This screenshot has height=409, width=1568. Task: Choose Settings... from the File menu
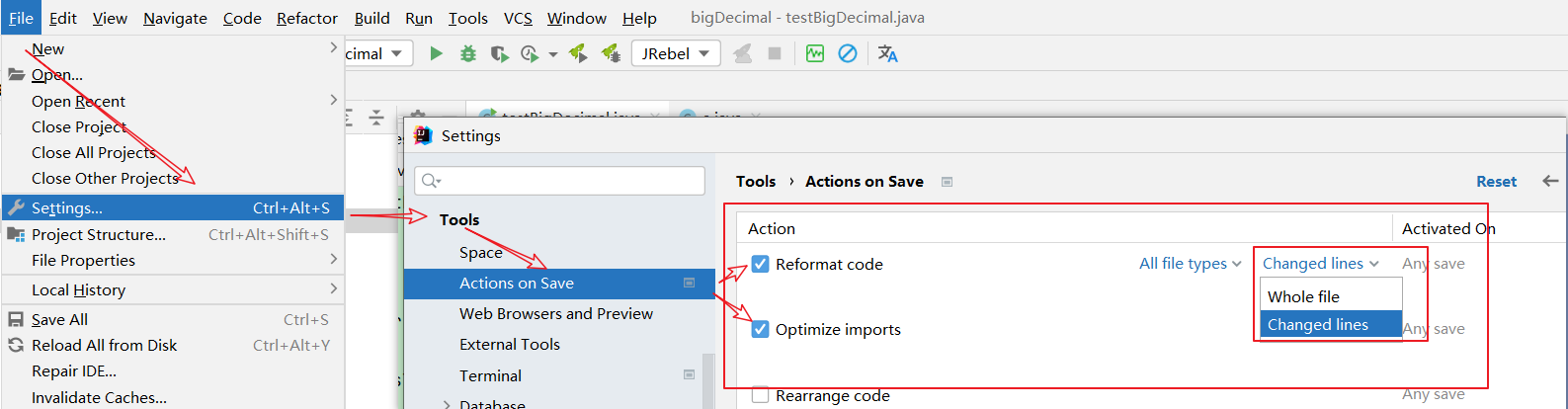coord(173,207)
